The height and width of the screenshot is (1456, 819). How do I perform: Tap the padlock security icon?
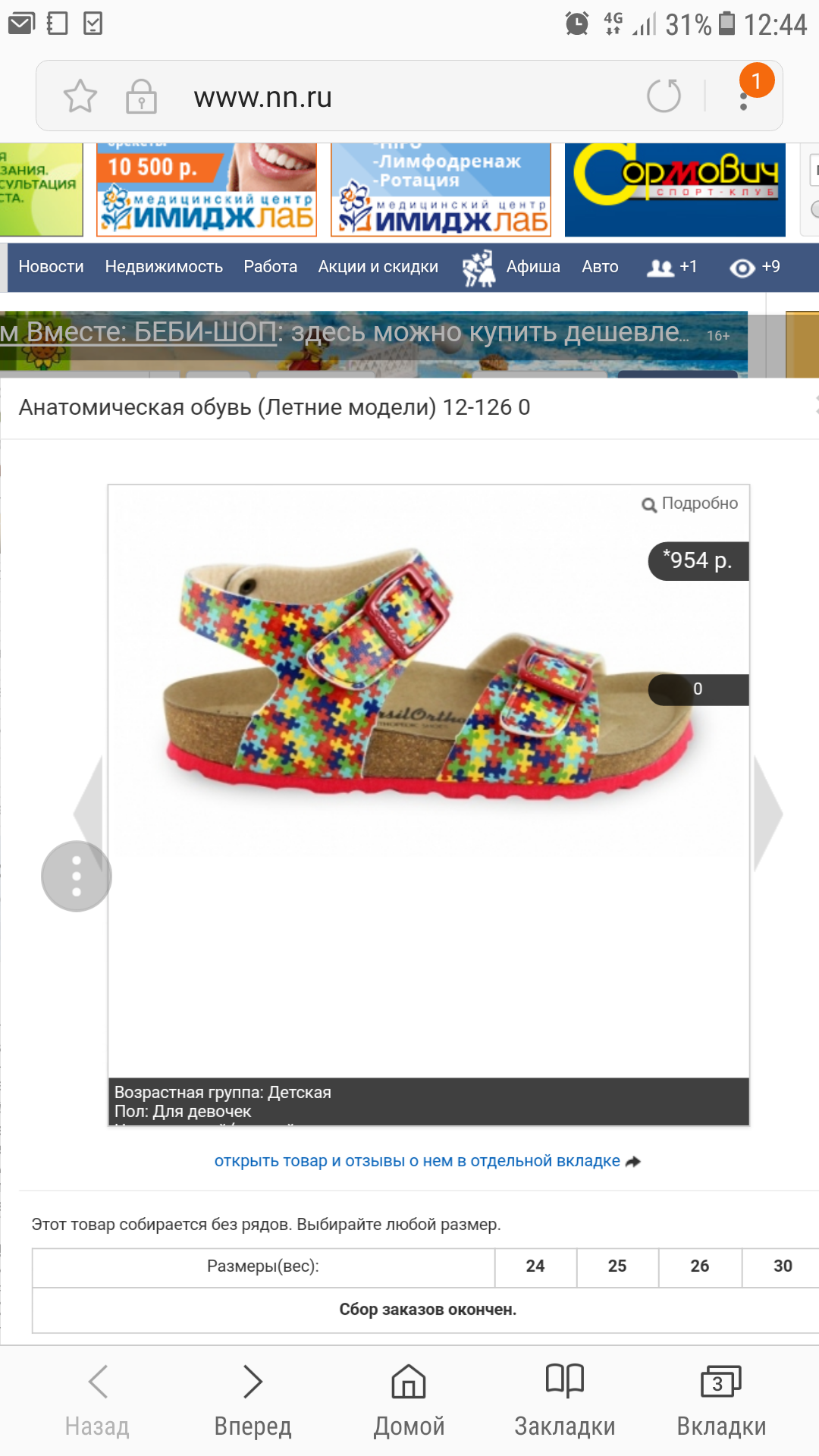(141, 96)
